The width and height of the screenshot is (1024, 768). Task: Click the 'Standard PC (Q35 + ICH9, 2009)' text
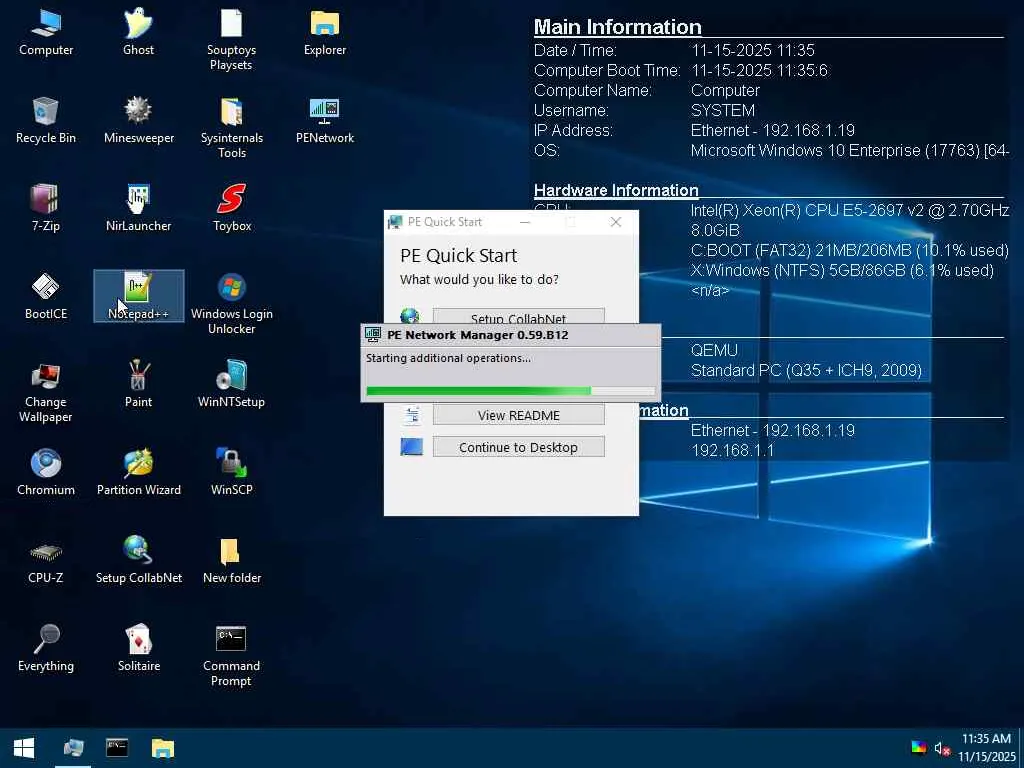pos(806,370)
